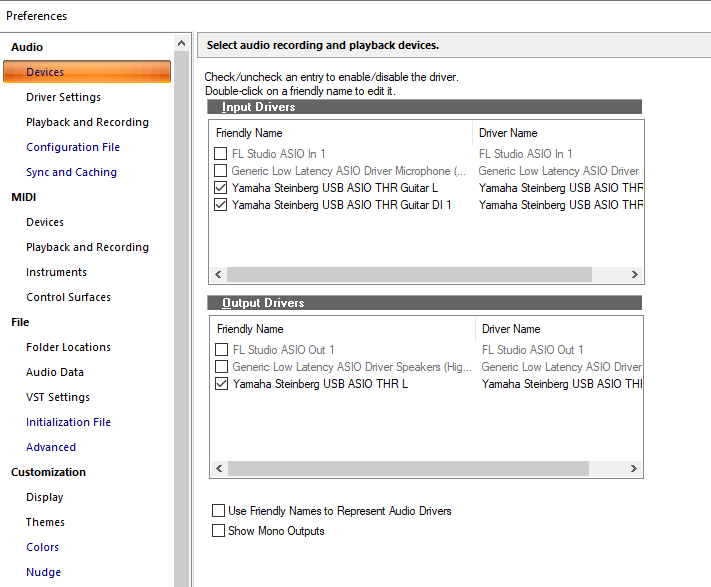
Task: Open Driver Settings under Audio
Action: pos(63,97)
